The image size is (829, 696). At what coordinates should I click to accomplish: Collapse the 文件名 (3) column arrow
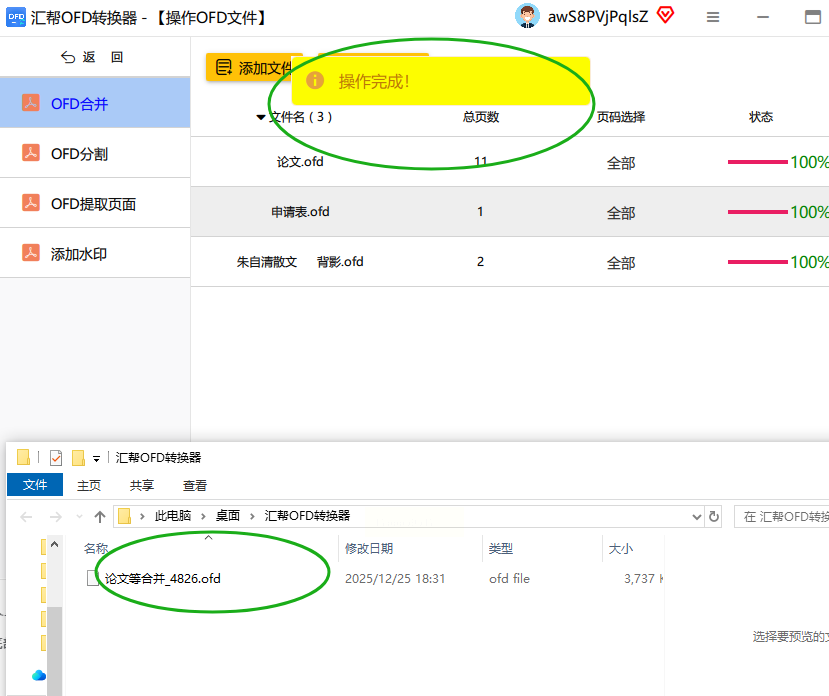pyautogui.click(x=261, y=117)
